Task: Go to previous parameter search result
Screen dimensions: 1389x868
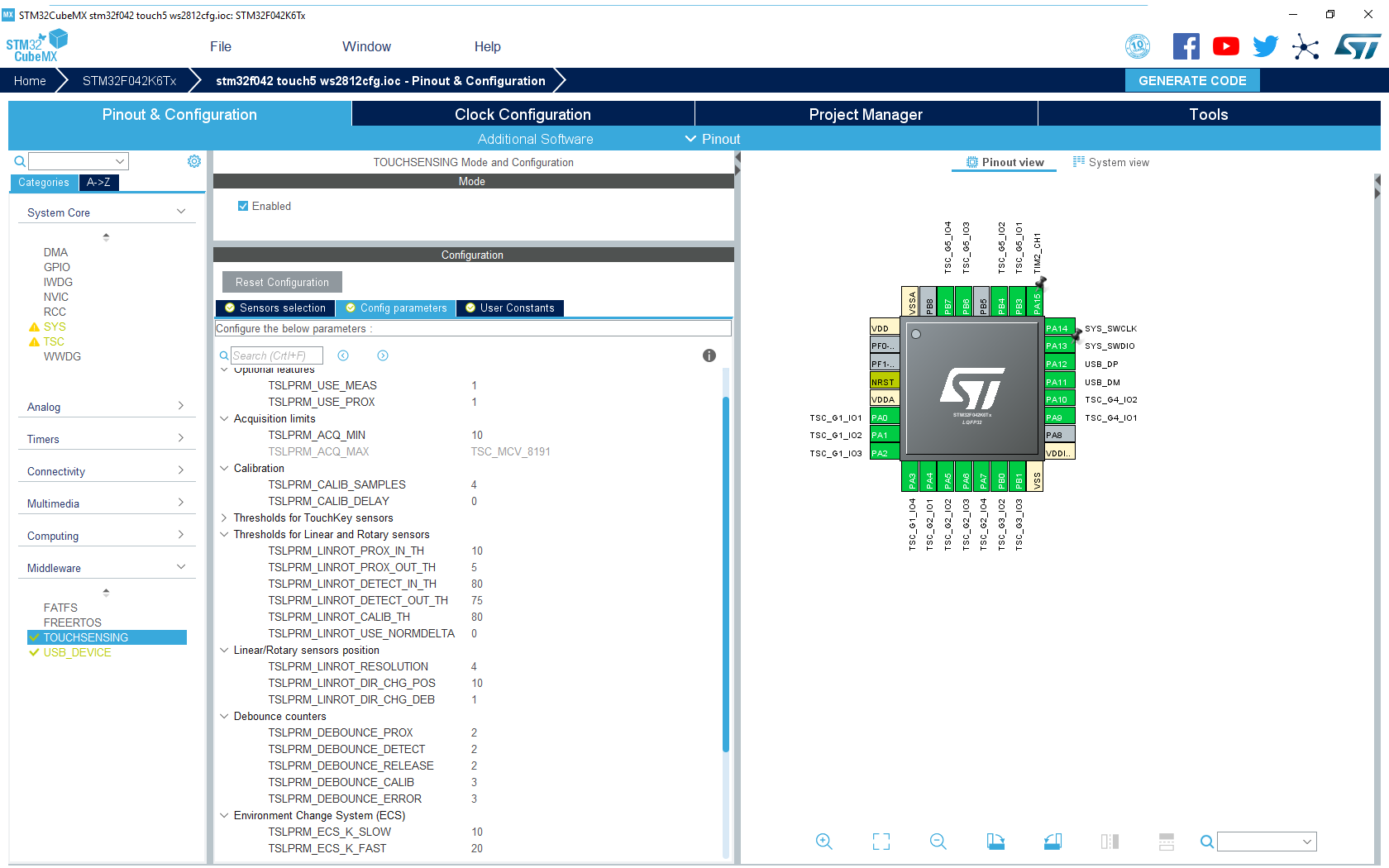Action: coord(343,355)
